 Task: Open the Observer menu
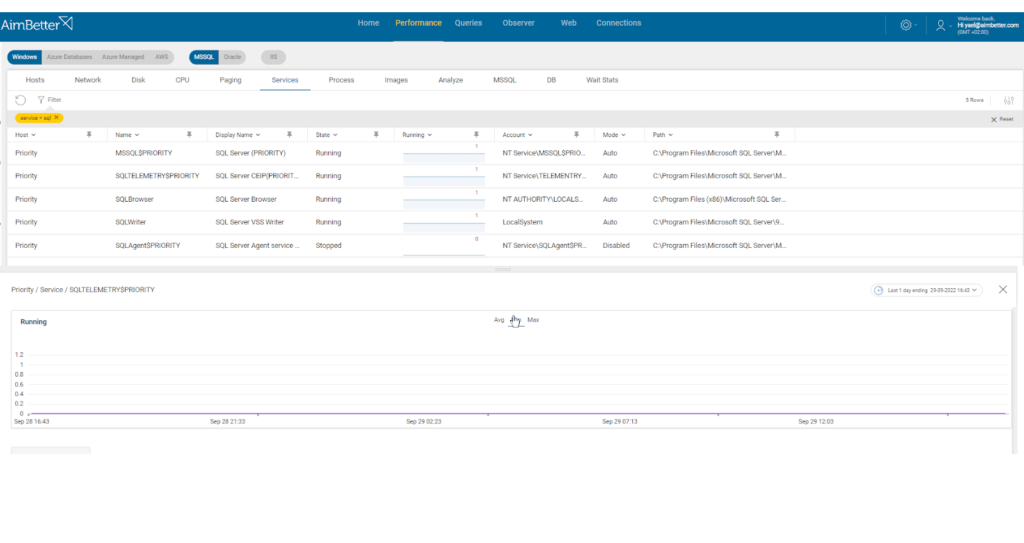point(519,23)
